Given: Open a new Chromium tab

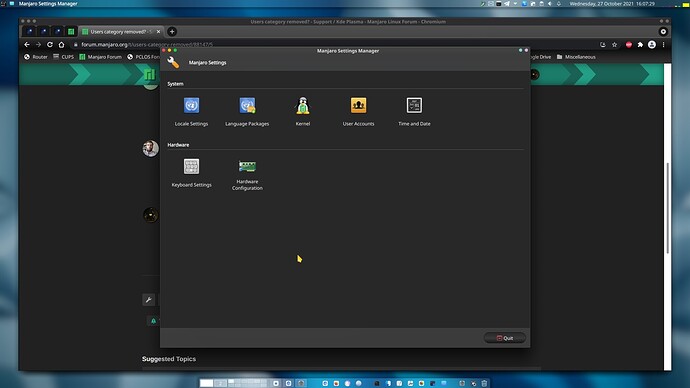Looking at the screenshot, I should pos(172,32).
